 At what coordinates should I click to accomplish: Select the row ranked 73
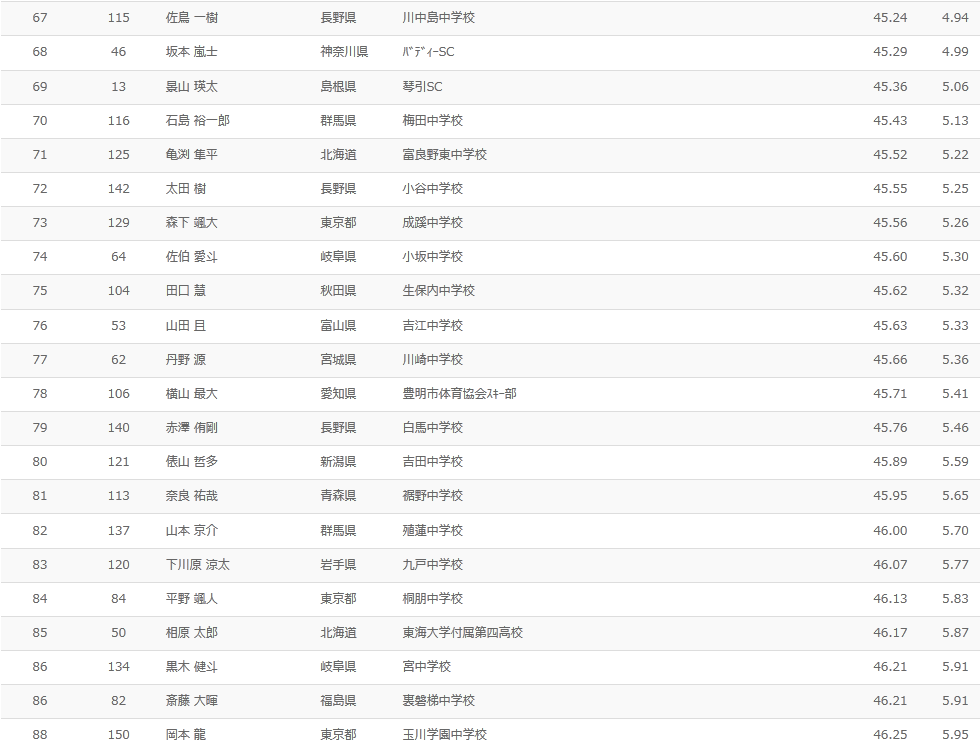point(490,223)
